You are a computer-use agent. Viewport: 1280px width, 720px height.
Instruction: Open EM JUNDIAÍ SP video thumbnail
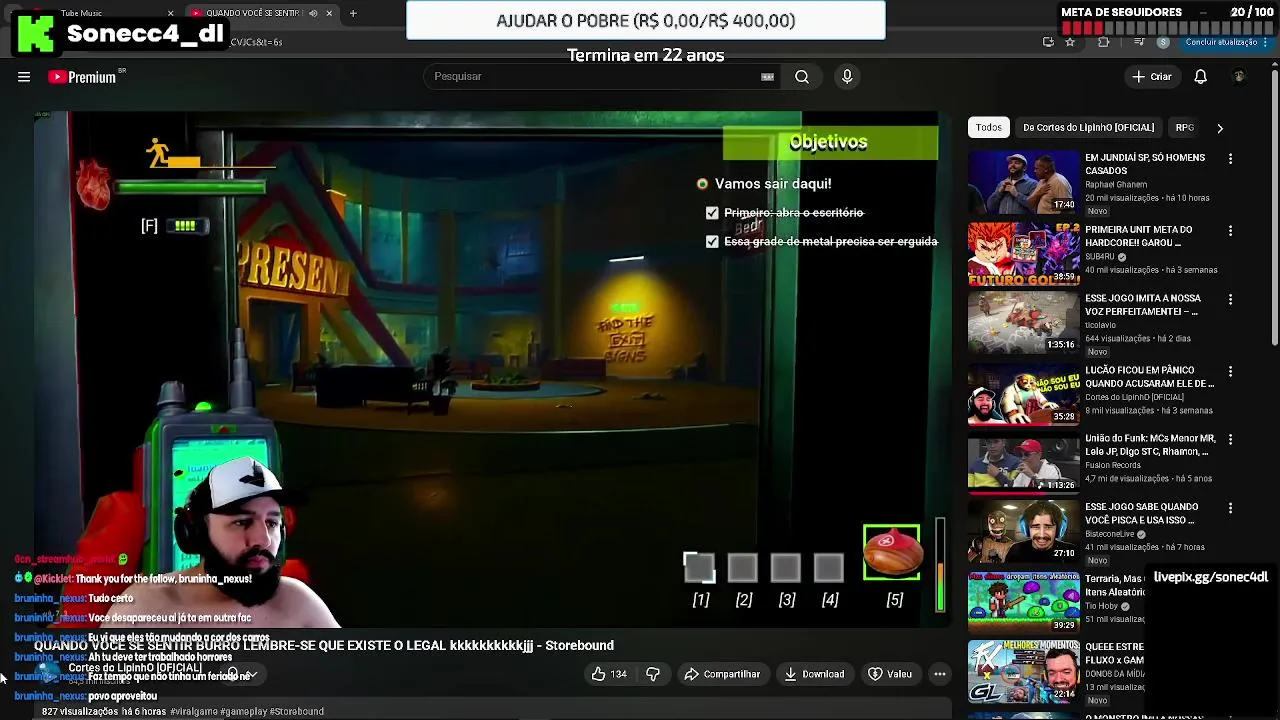(1023, 182)
